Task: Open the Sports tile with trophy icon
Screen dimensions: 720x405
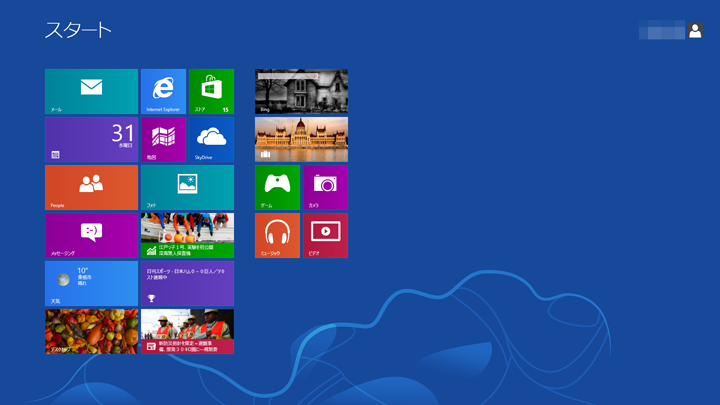Action: click(187, 283)
